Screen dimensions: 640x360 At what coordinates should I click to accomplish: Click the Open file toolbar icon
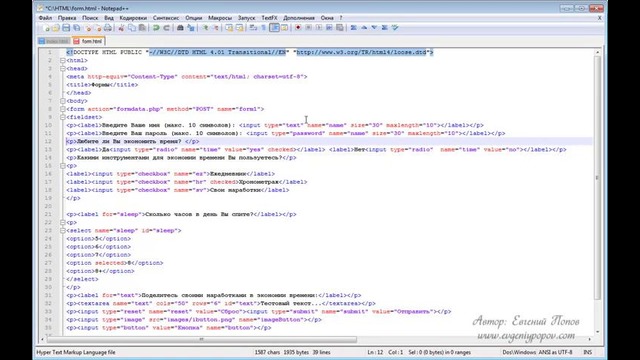(56, 28)
